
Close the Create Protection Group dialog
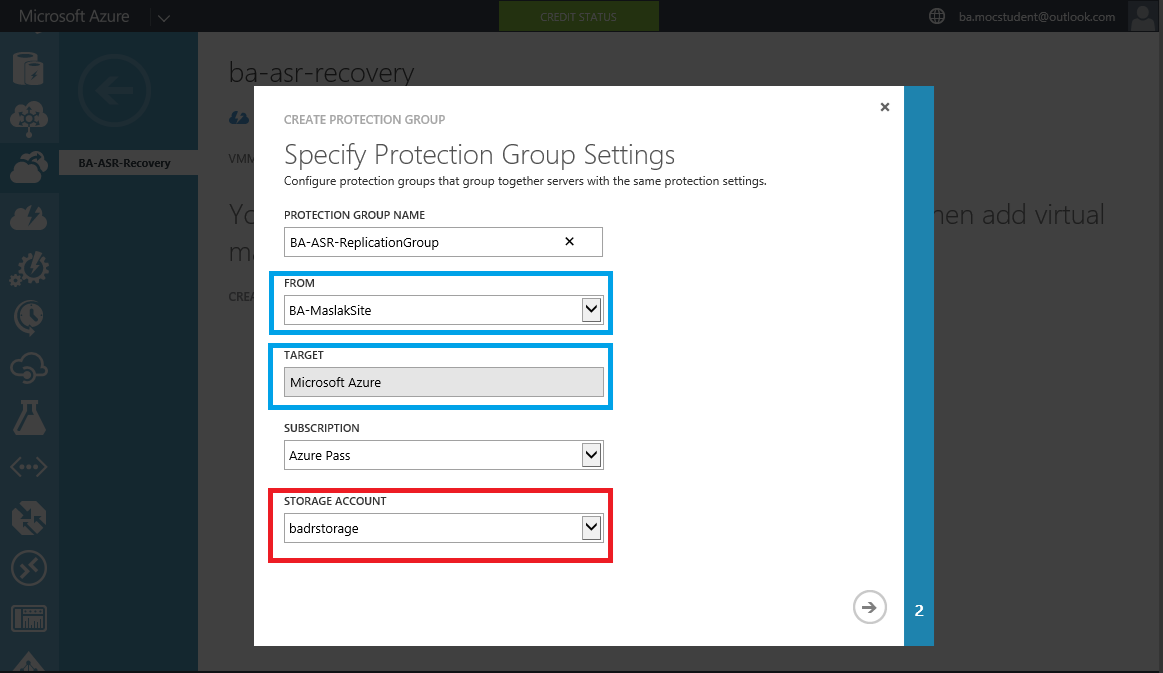[x=885, y=107]
